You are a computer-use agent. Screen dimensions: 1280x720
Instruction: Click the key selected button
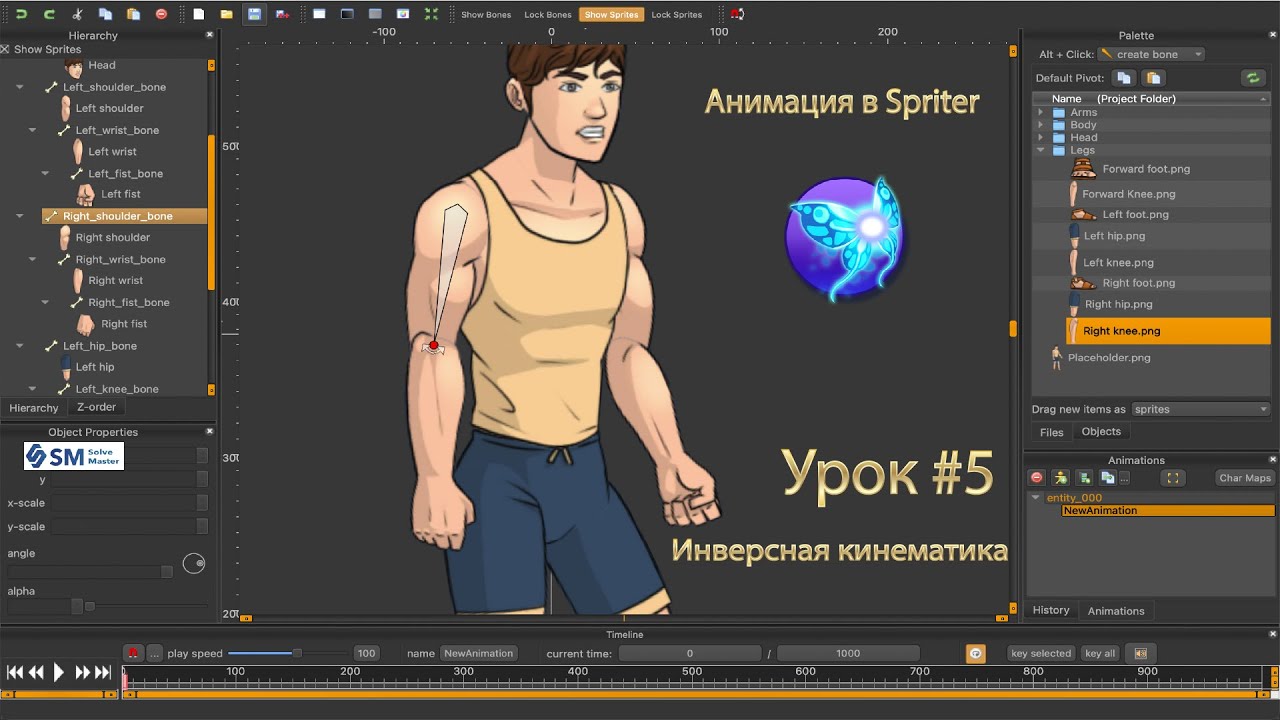[1041, 653]
